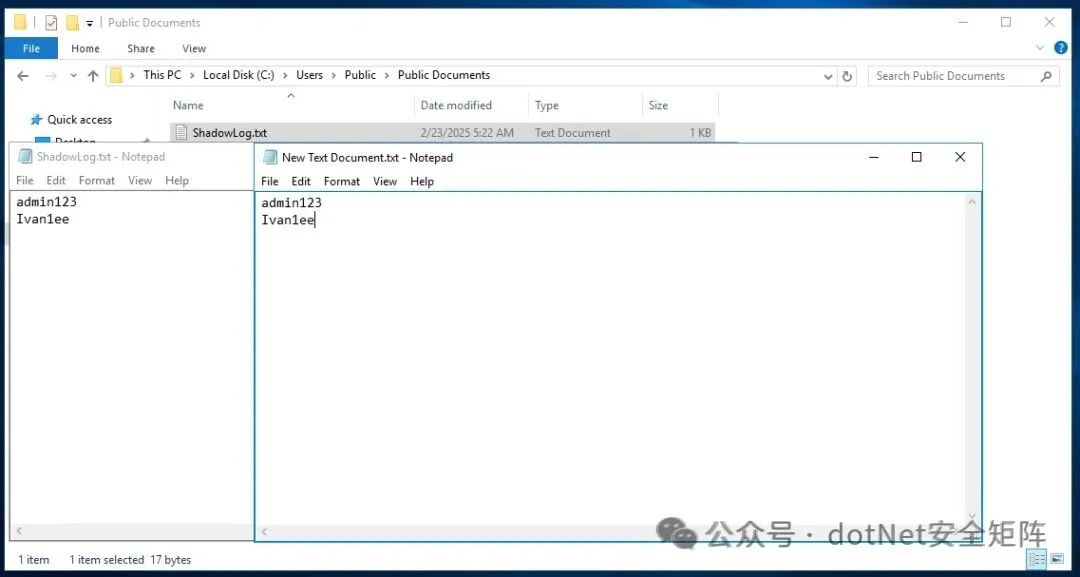This screenshot has height=577, width=1080.
Task: Click scroll left arrow in New Text Document
Action: pyautogui.click(x=264, y=532)
